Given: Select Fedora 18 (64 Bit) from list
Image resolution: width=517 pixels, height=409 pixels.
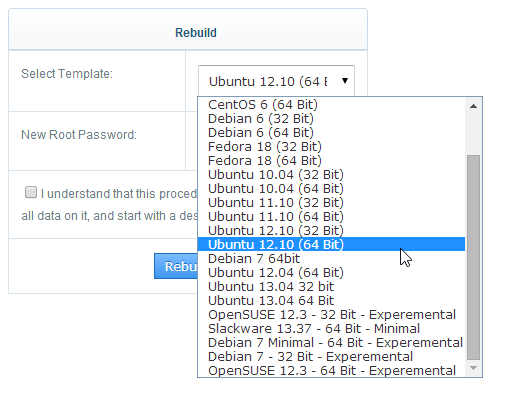Looking at the screenshot, I should tap(331, 161).
